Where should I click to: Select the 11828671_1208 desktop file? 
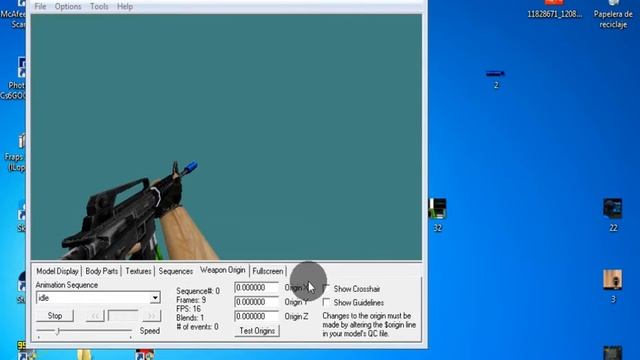coord(554,10)
